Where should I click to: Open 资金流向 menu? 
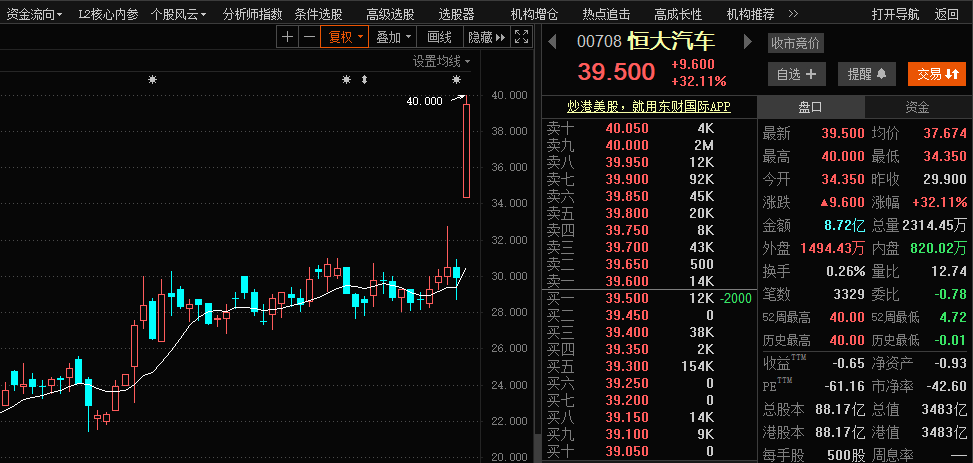coord(34,14)
